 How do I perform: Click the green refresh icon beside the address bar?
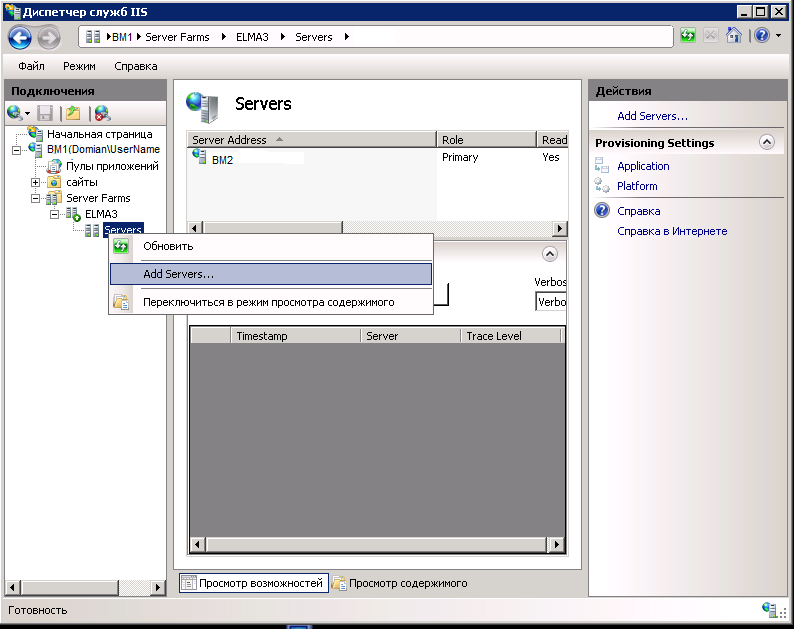tap(688, 36)
